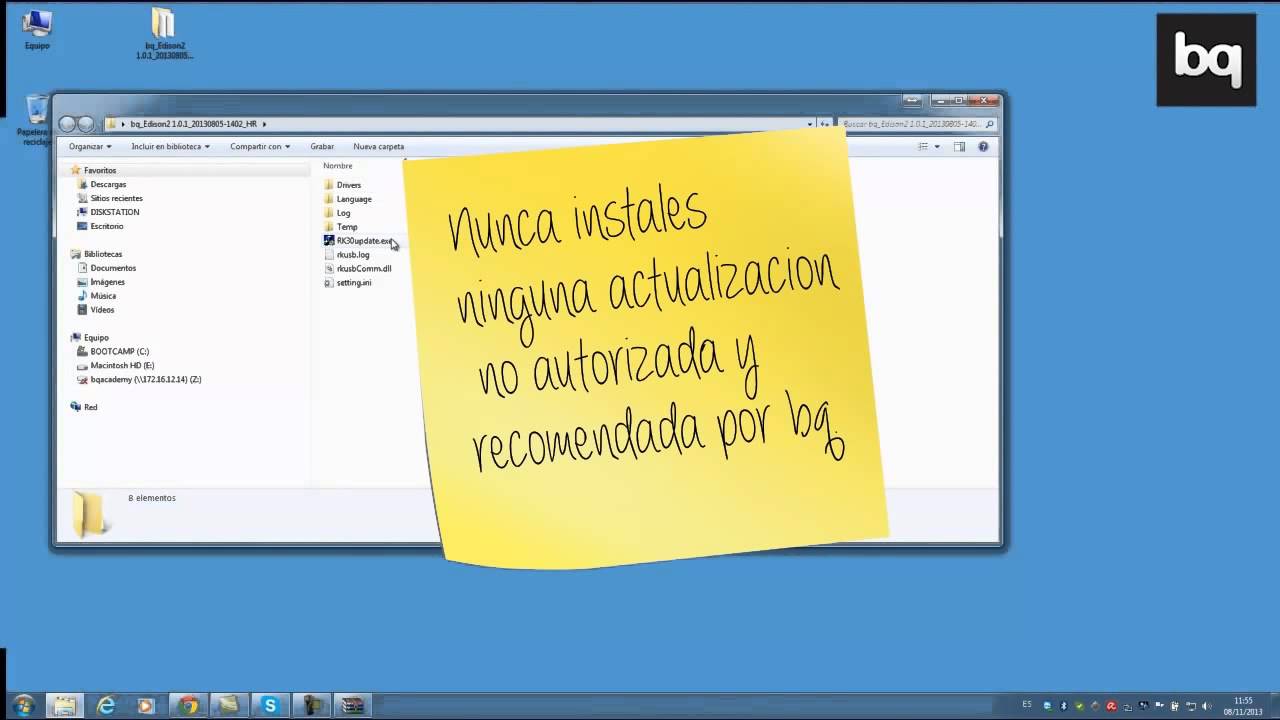Select the setting.ini file
1280x720 pixels.
(x=347, y=283)
